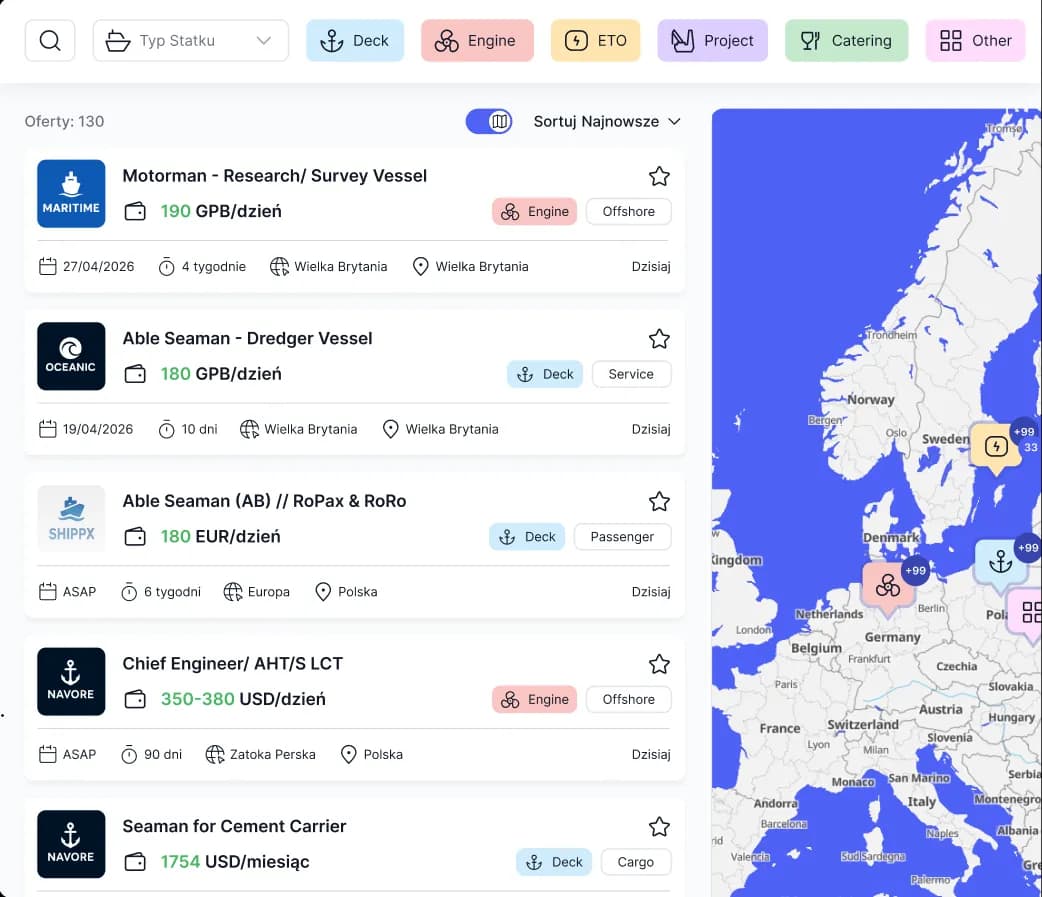The image size is (1042, 897).
Task: Click Engine tag on Chief Engineer offer
Action: pyautogui.click(x=534, y=700)
